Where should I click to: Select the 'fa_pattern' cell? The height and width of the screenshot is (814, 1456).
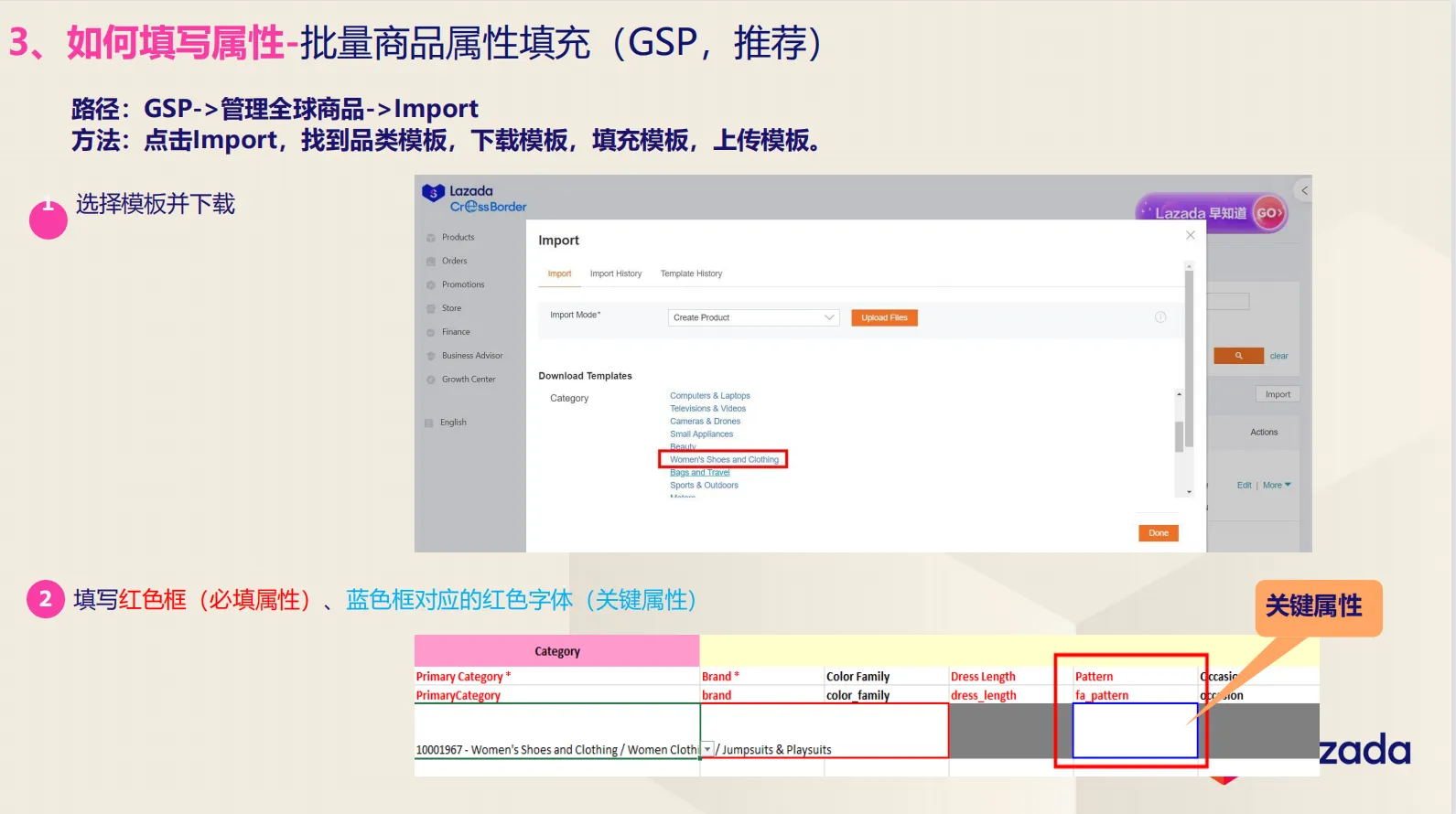tap(1135, 695)
